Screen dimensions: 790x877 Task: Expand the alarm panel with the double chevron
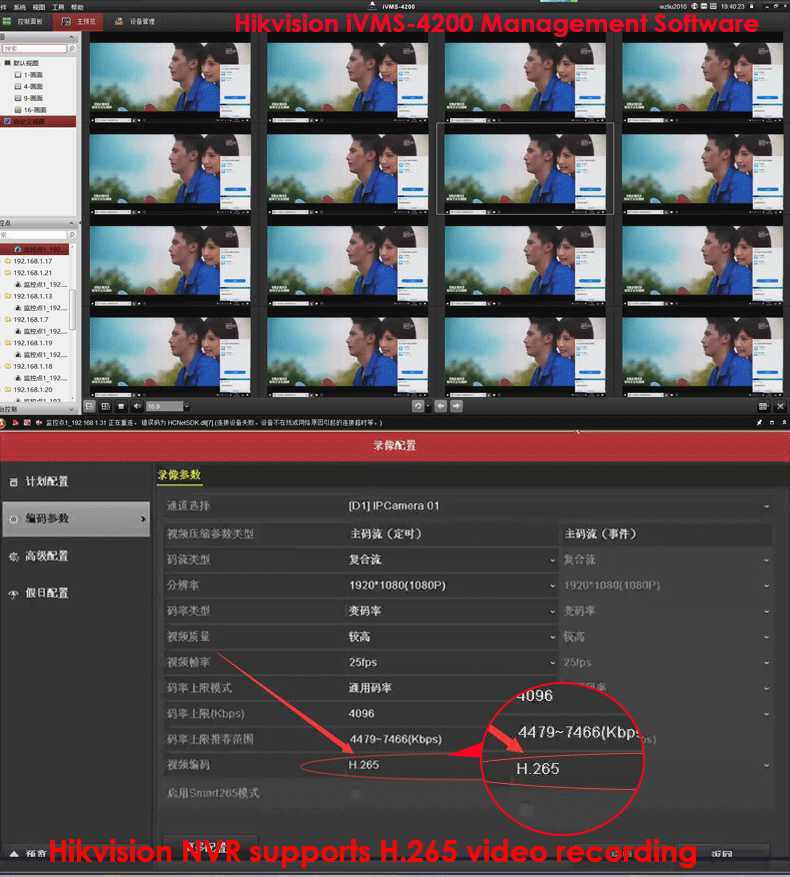tap(784, 422)
